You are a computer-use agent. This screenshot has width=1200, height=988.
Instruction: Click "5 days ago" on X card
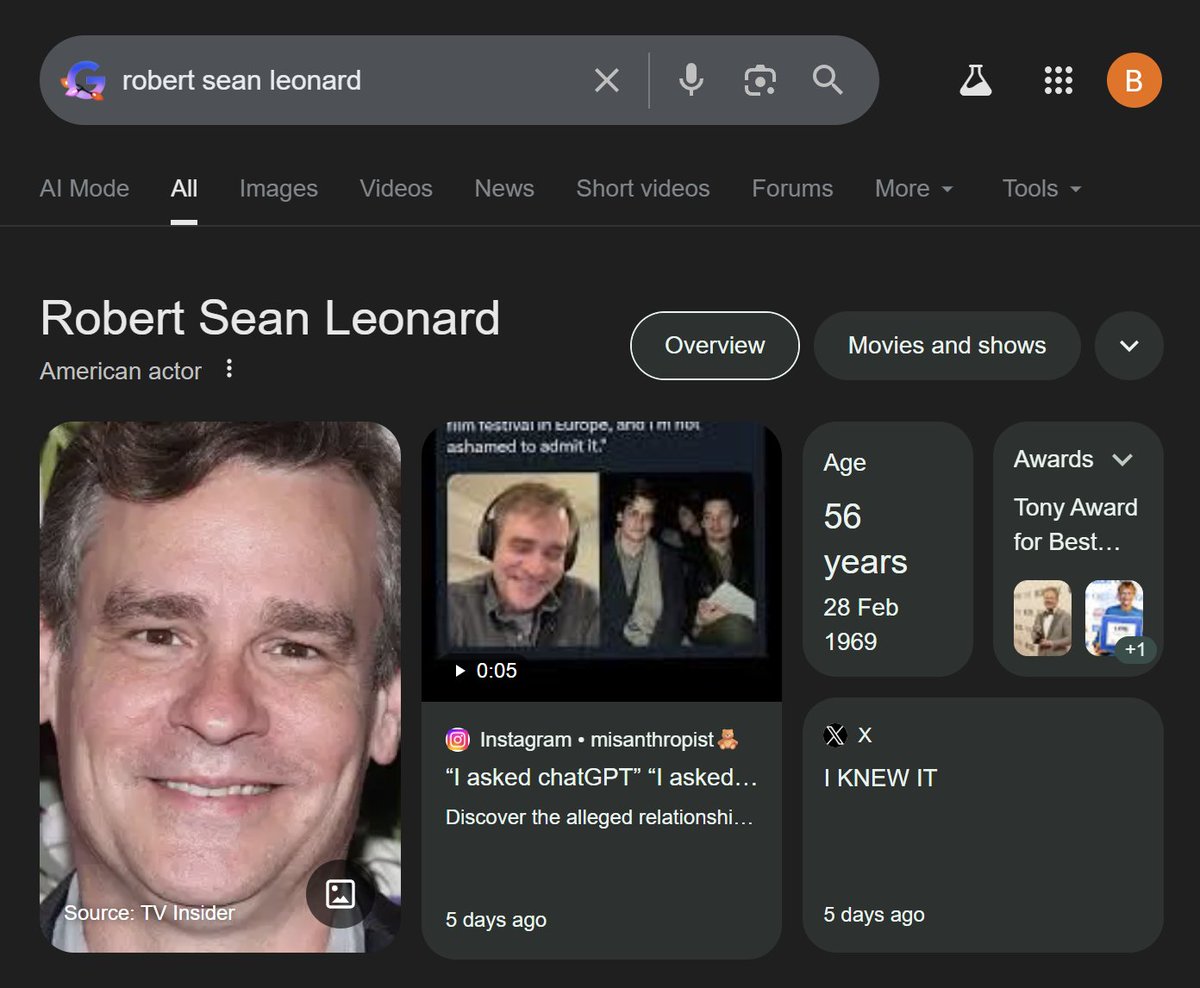click(x=874, y=914)
